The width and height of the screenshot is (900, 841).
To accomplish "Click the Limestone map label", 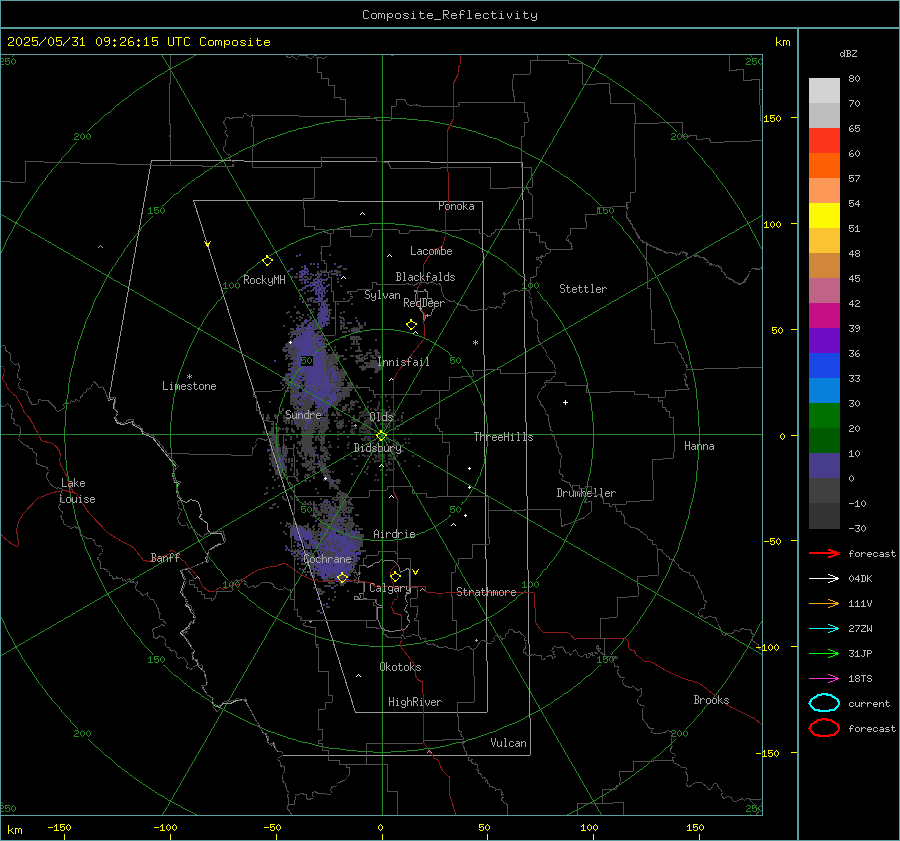I will click(189, 386).
